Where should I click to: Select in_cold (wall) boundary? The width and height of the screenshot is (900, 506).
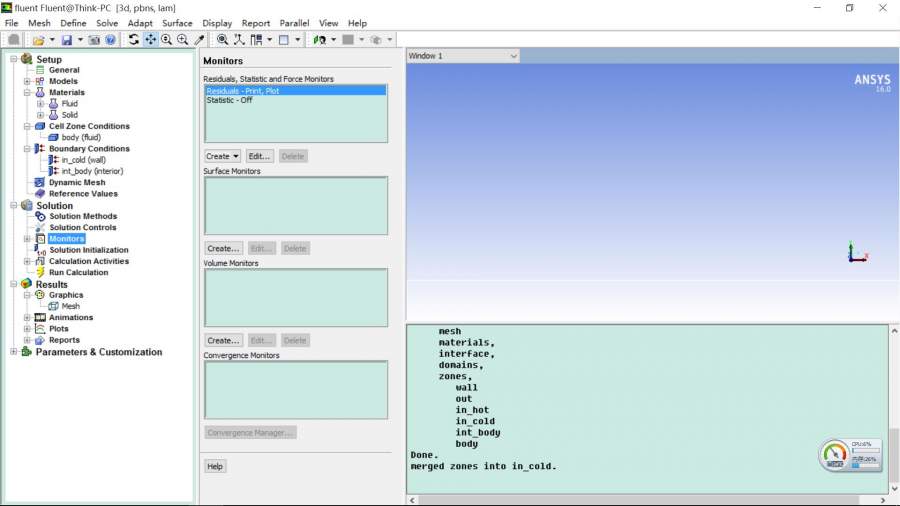point(84,160)
